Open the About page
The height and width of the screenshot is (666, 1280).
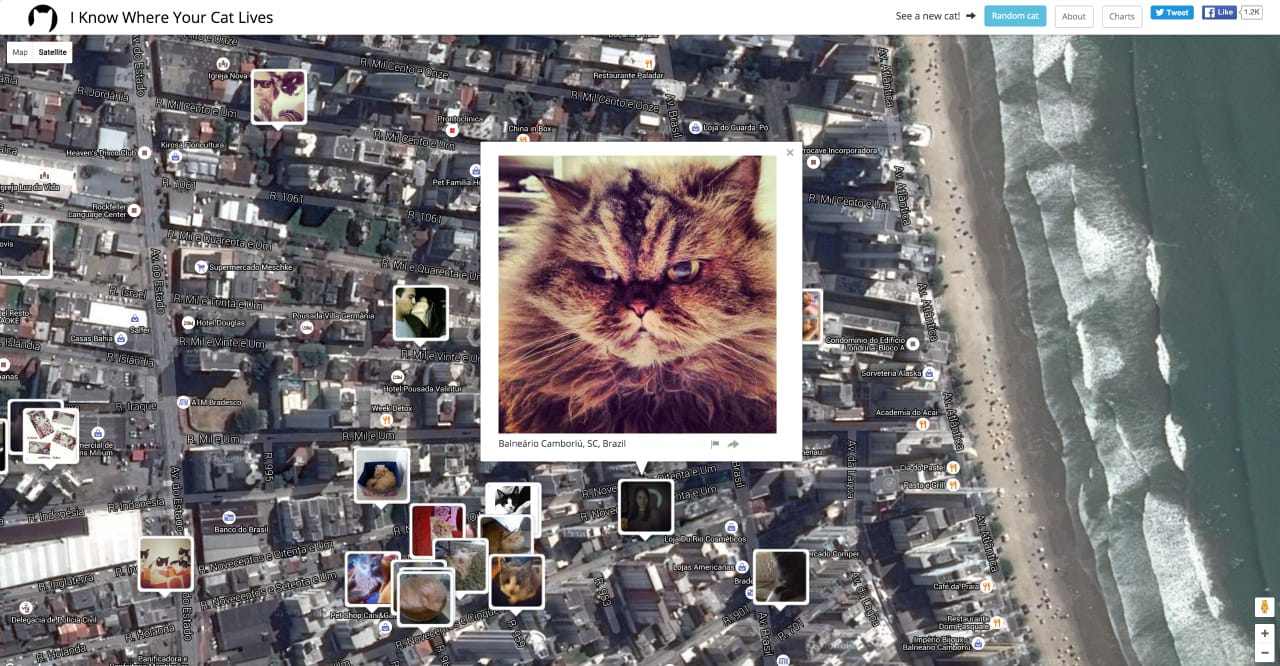tap(1074, 16)
